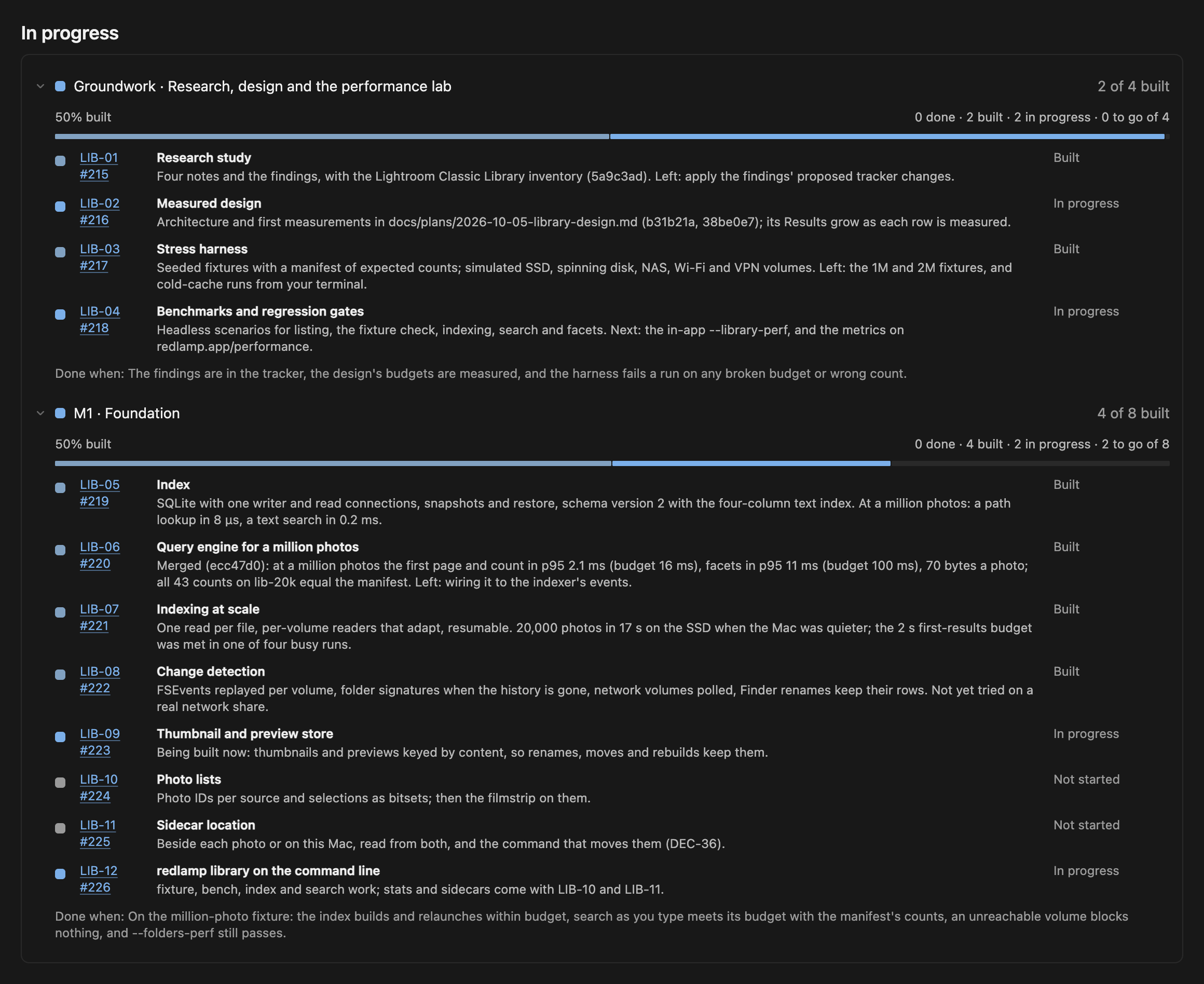Screen dimensions: 1204x984
Task: Open the LIB-09 link
Action: (100, 734)
